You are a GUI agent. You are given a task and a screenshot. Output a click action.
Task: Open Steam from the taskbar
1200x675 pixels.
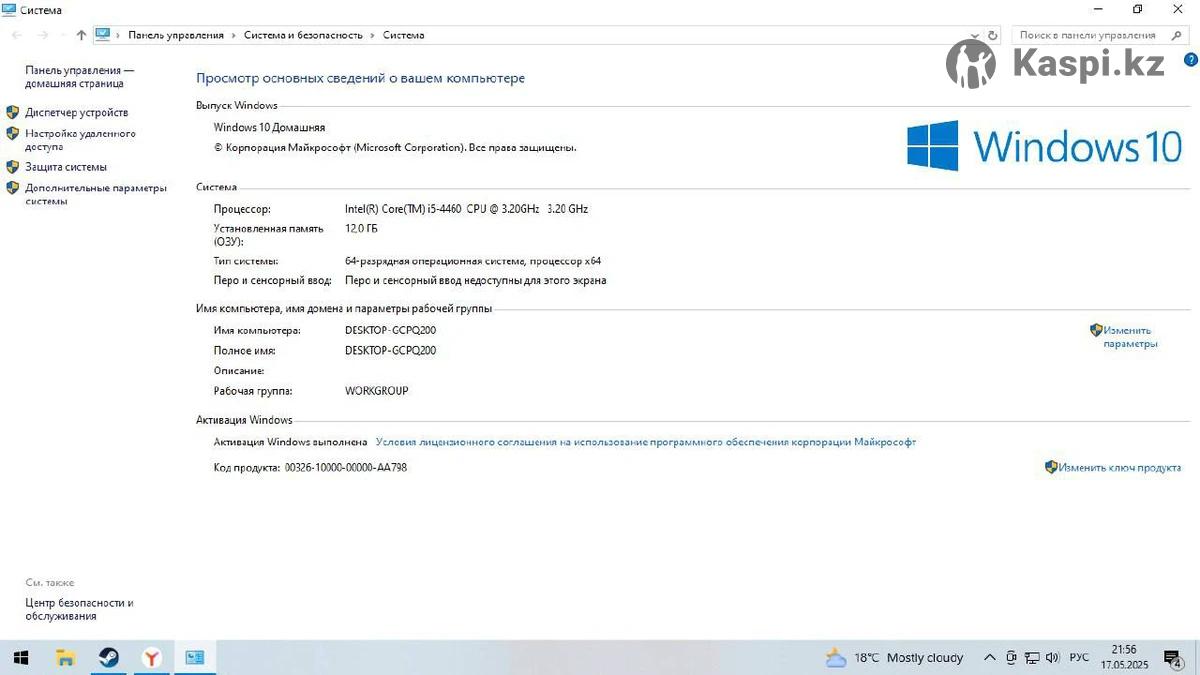tap(108, 658)
